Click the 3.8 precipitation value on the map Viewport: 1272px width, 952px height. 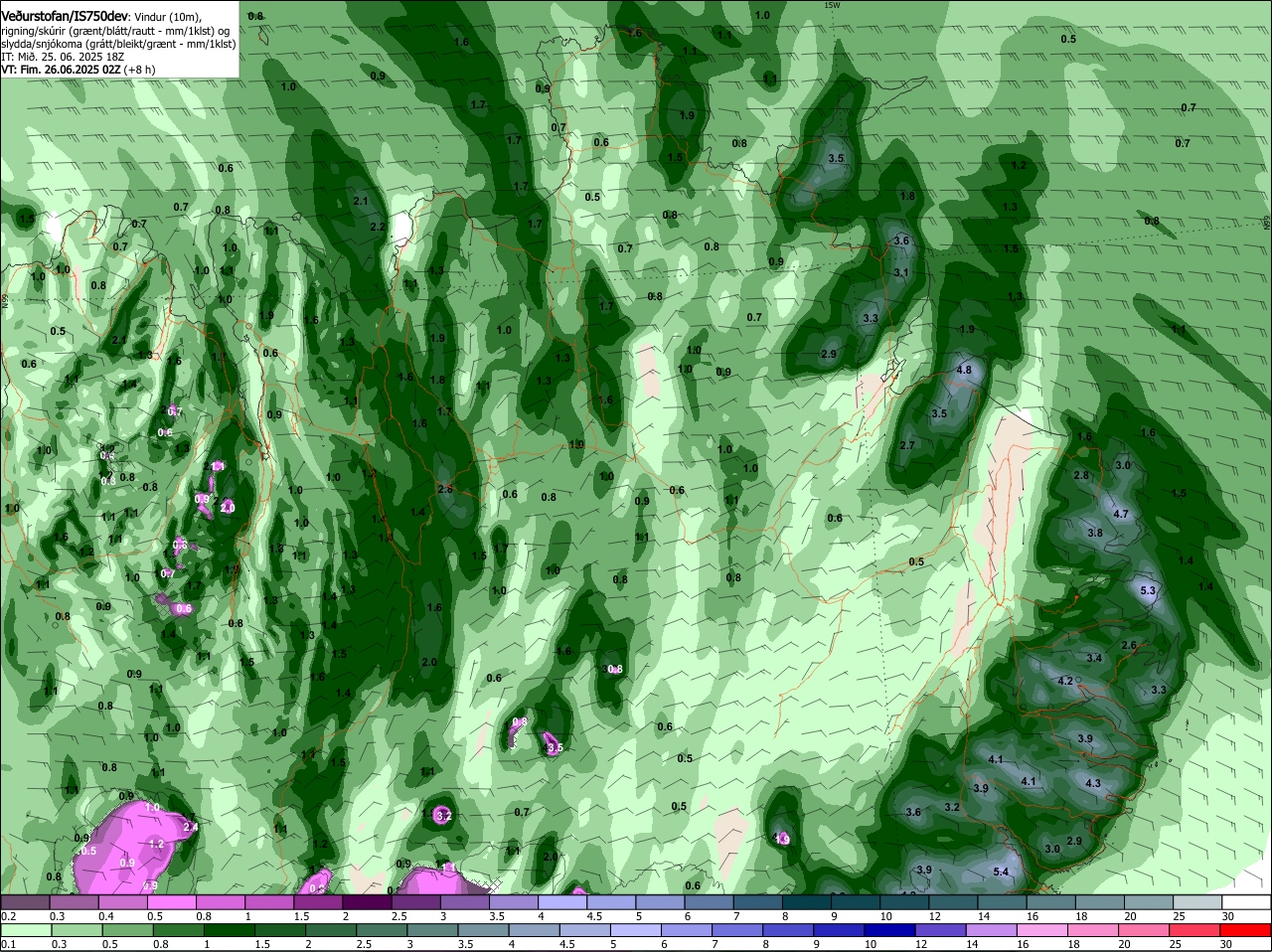[1095, 533]
